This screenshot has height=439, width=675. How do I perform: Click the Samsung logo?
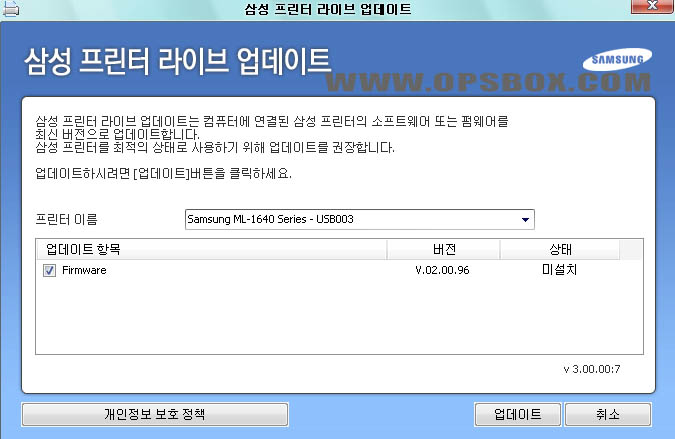coord(617,59)
